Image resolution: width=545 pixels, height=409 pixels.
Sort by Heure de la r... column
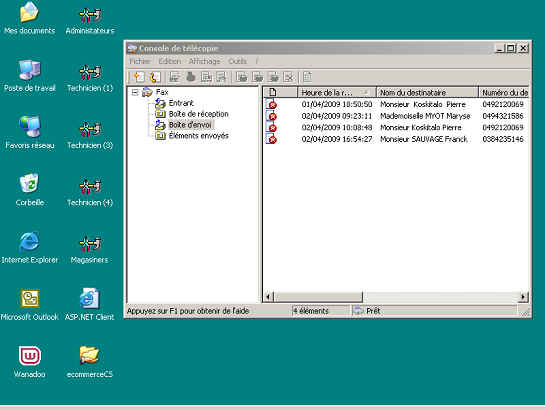pos(336,92)
